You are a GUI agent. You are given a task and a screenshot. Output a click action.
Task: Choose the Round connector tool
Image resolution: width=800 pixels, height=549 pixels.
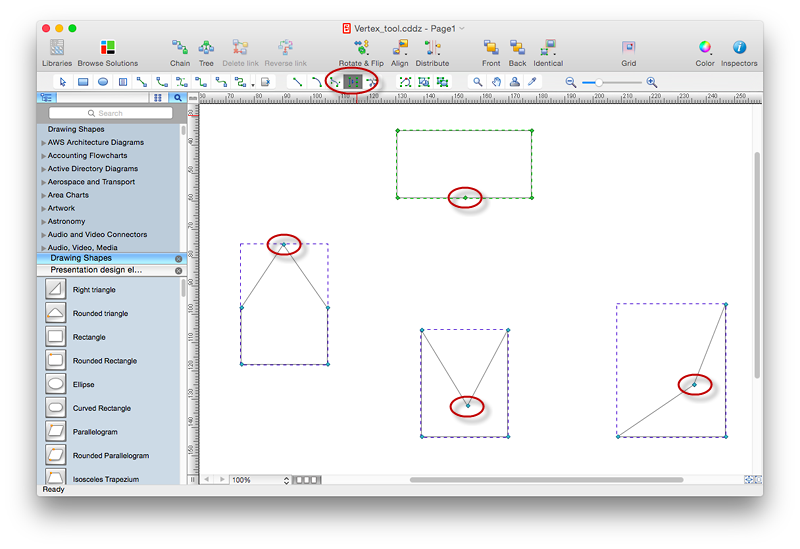tap(221, 82)
